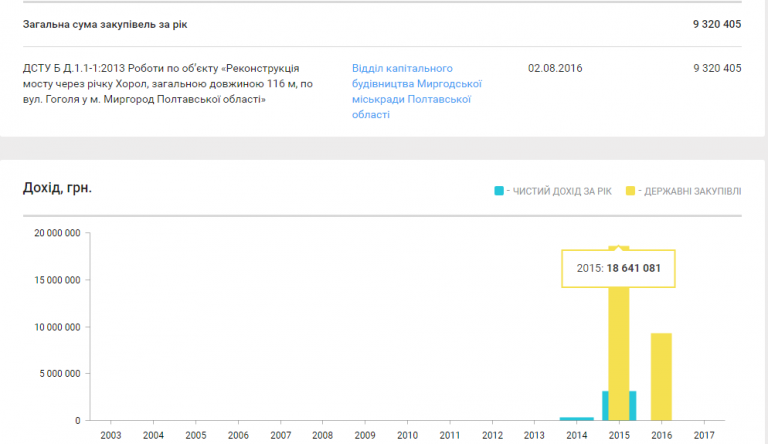Click the Дохід, грн. chart heading

coord(58,188)
